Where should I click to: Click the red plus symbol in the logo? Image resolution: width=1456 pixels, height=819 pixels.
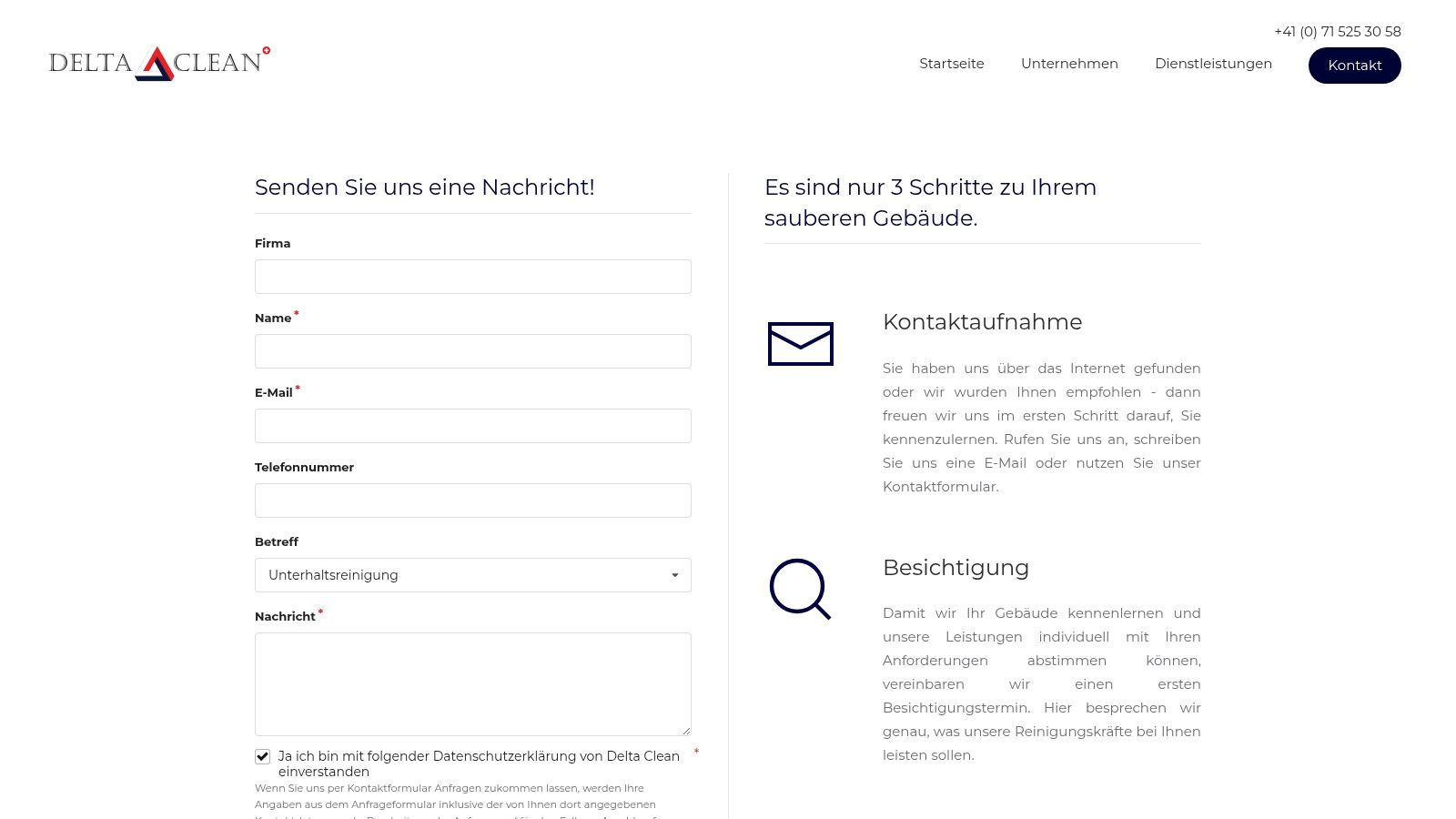pos(267,51)
